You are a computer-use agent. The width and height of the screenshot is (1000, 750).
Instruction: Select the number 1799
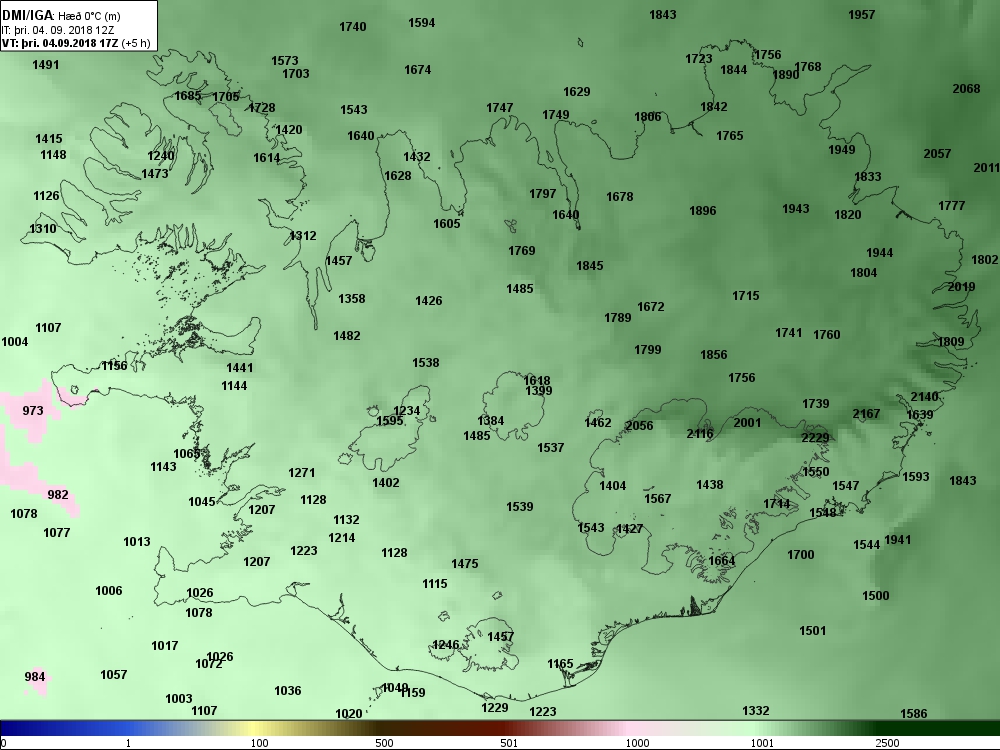point(648,349)
